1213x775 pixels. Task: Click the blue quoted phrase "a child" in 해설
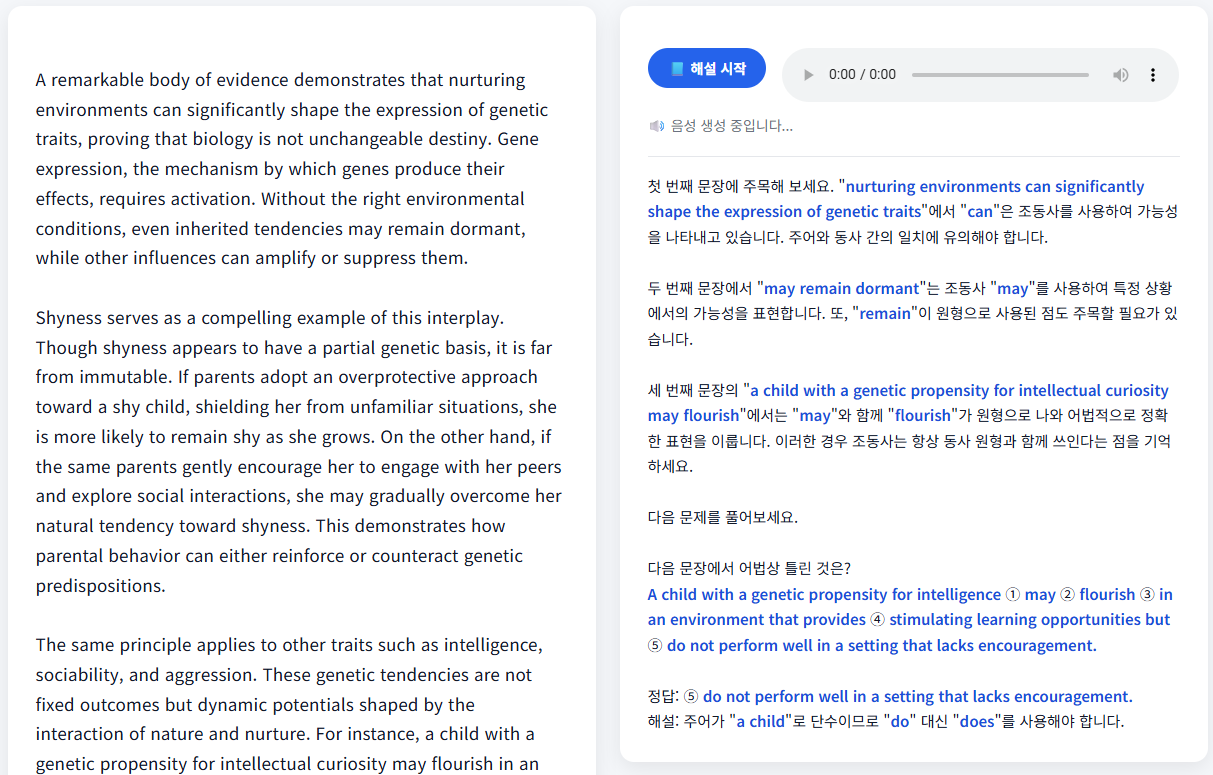pos(762,722)
